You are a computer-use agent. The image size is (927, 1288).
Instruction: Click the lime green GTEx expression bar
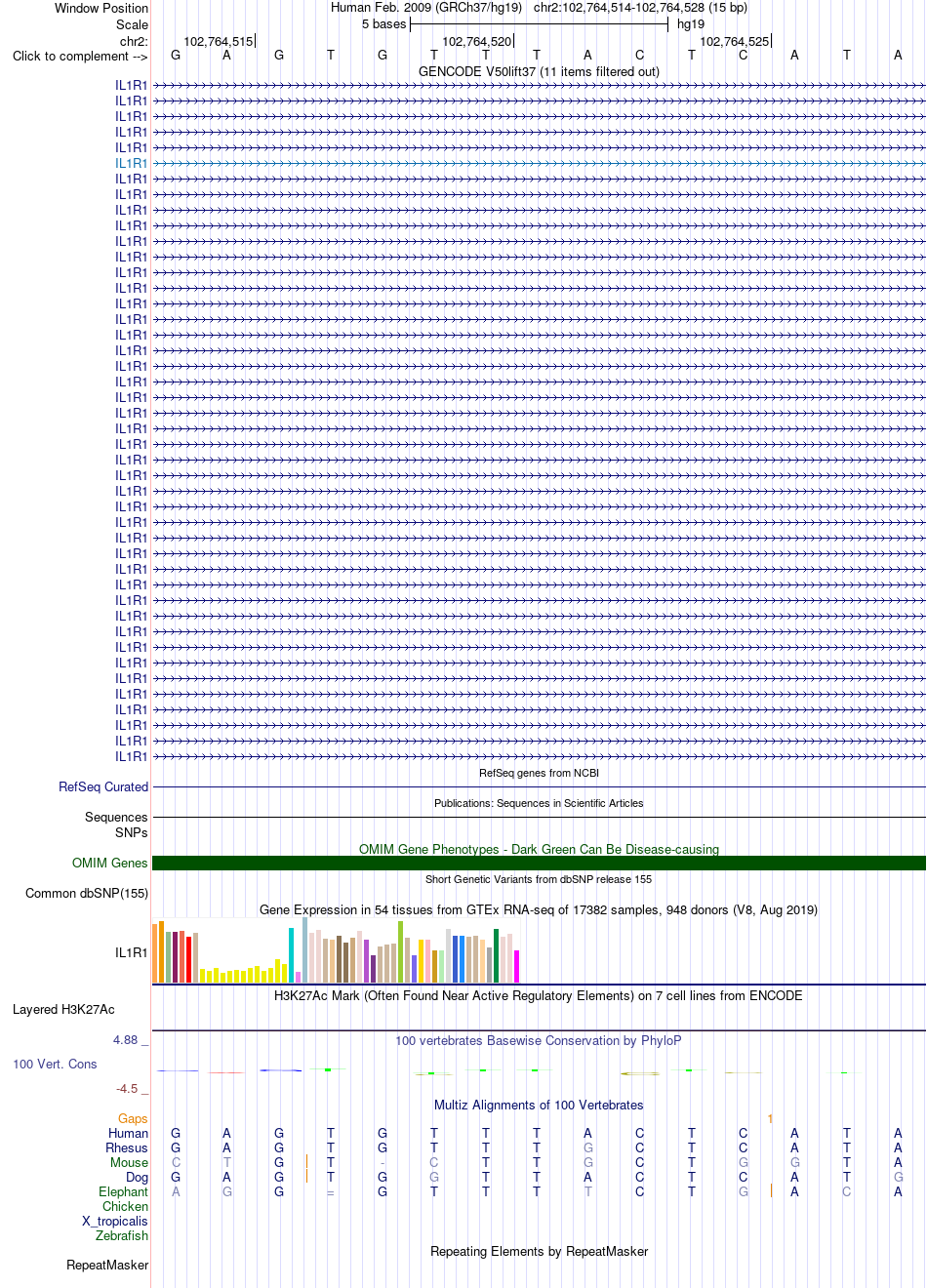pyautogui.click(x=400, y=951)
